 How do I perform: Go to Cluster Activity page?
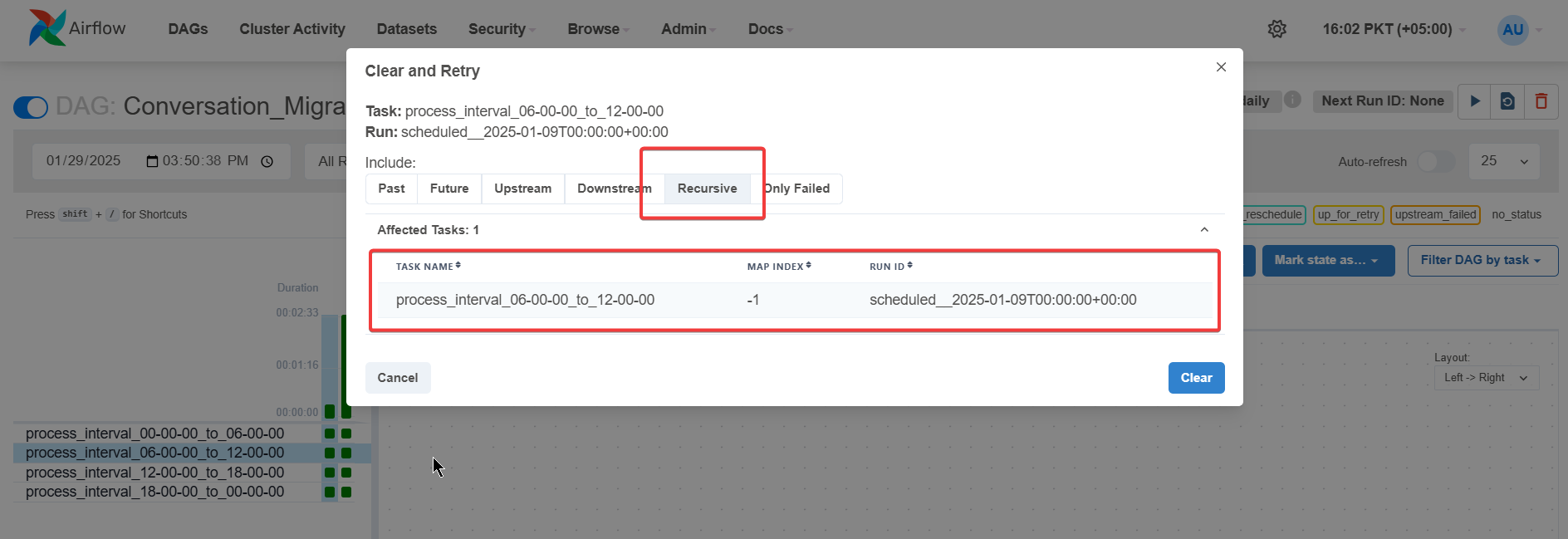click(x=292, y=29)
